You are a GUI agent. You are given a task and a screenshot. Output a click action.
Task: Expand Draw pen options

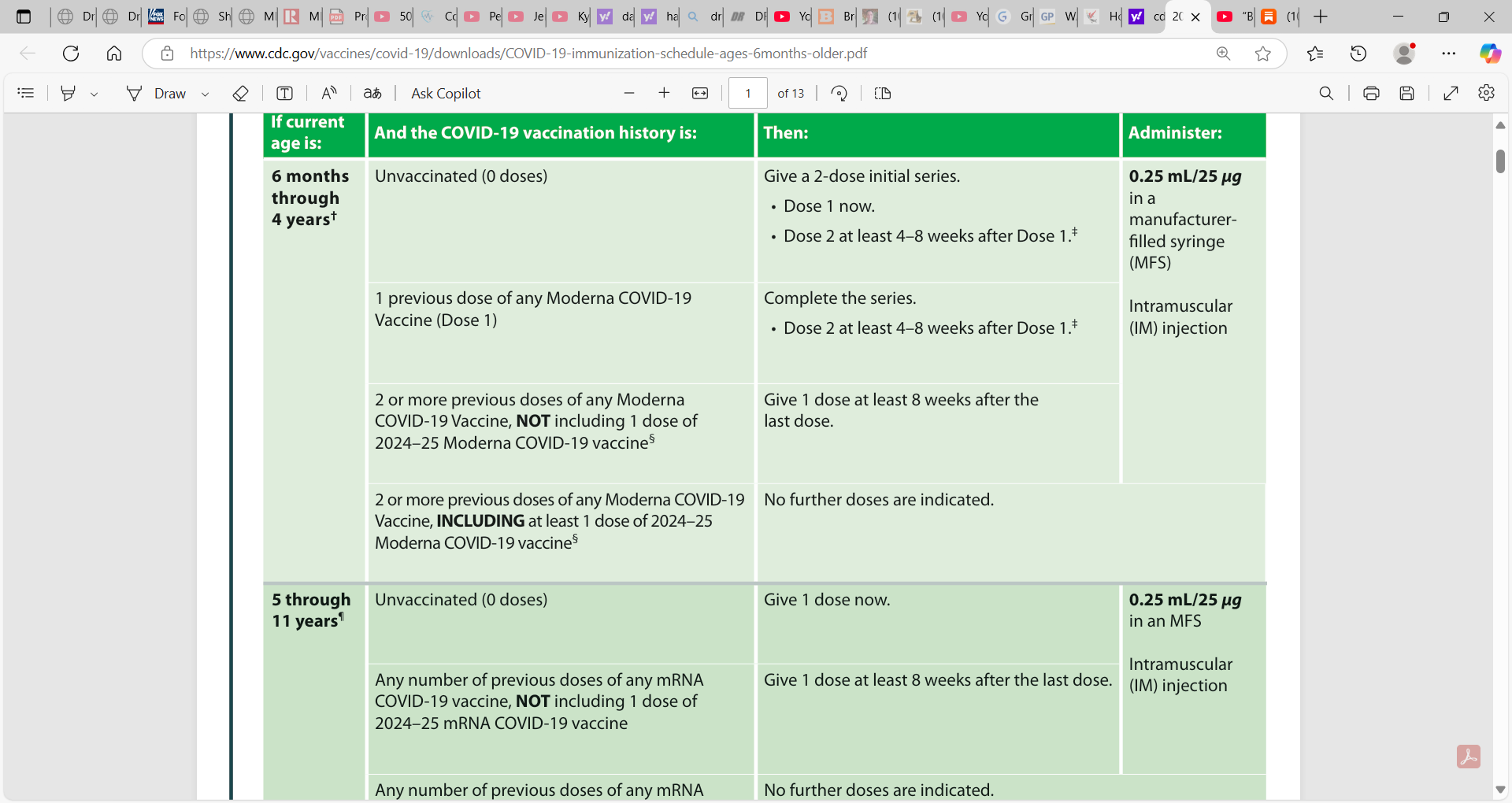[x=206, y=94]
